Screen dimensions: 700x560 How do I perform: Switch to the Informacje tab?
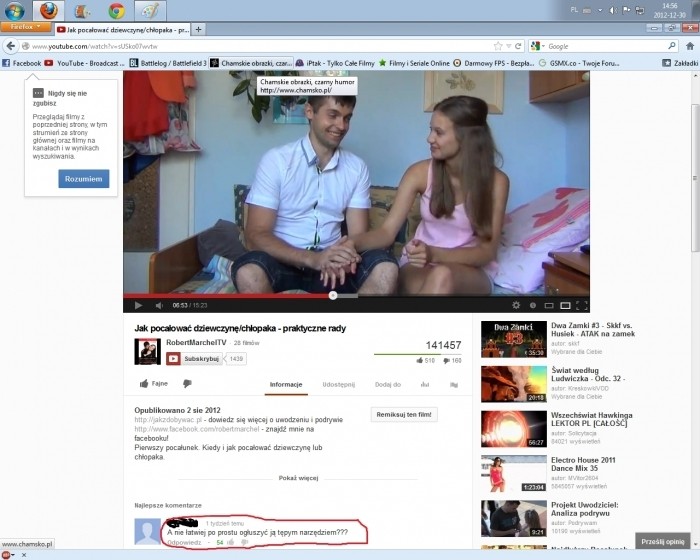tap(286, 384)
